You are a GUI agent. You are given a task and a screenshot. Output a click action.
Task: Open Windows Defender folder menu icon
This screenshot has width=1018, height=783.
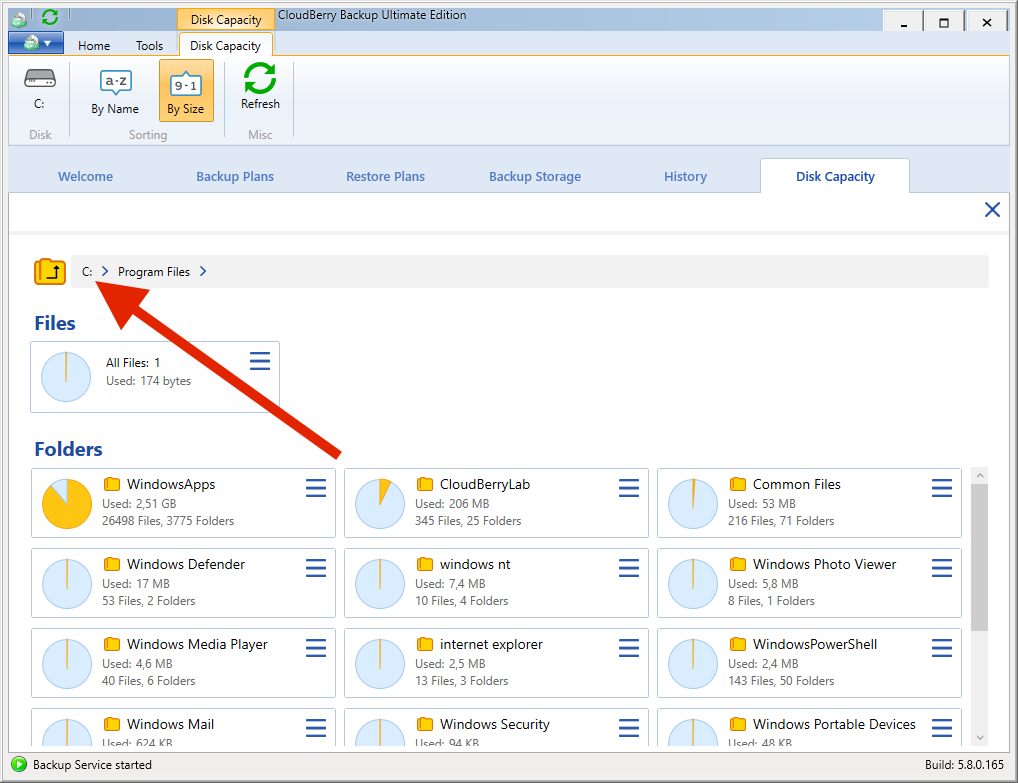click(316, 568)
